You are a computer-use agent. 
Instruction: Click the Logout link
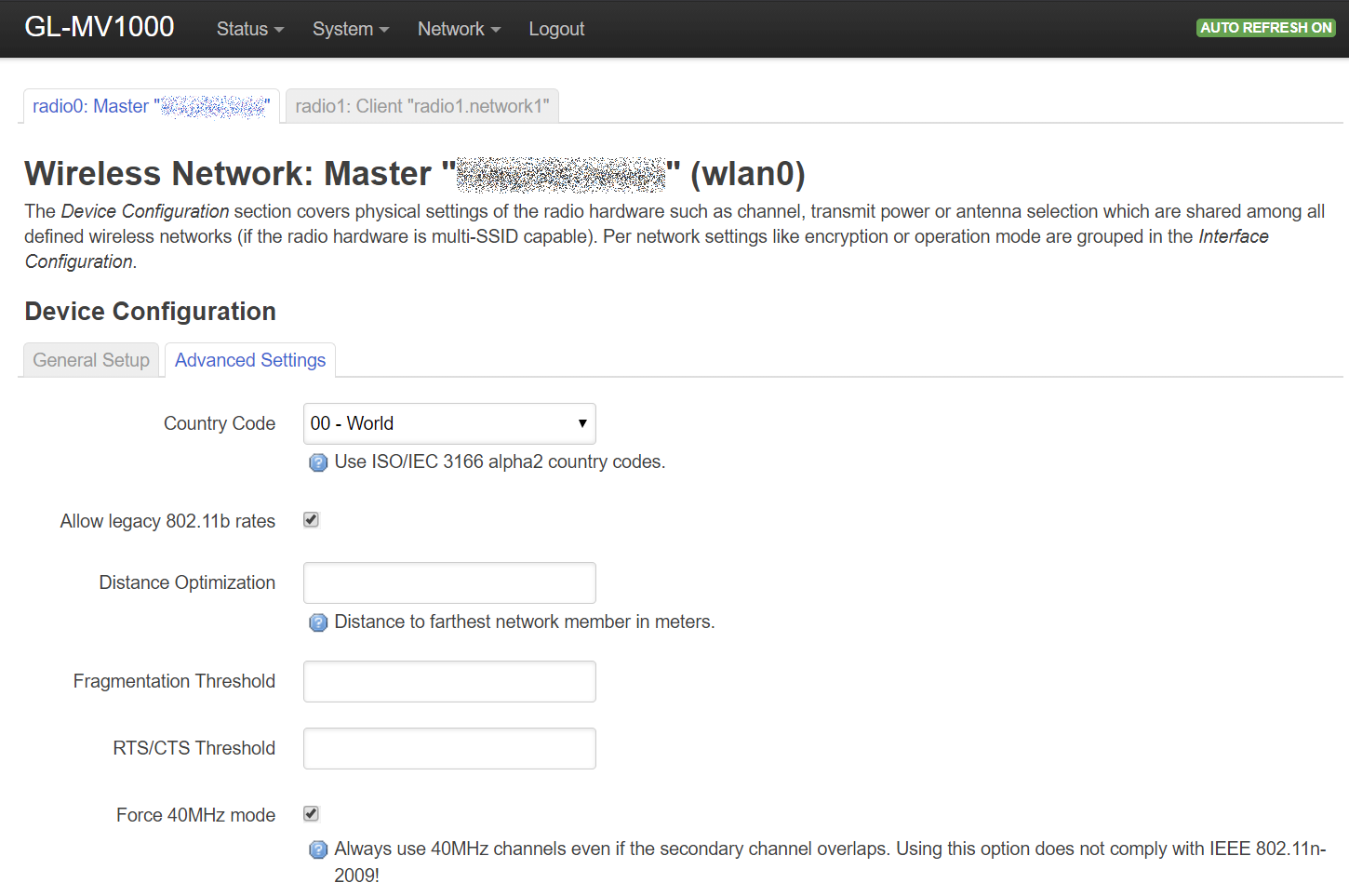pos(556,29)
